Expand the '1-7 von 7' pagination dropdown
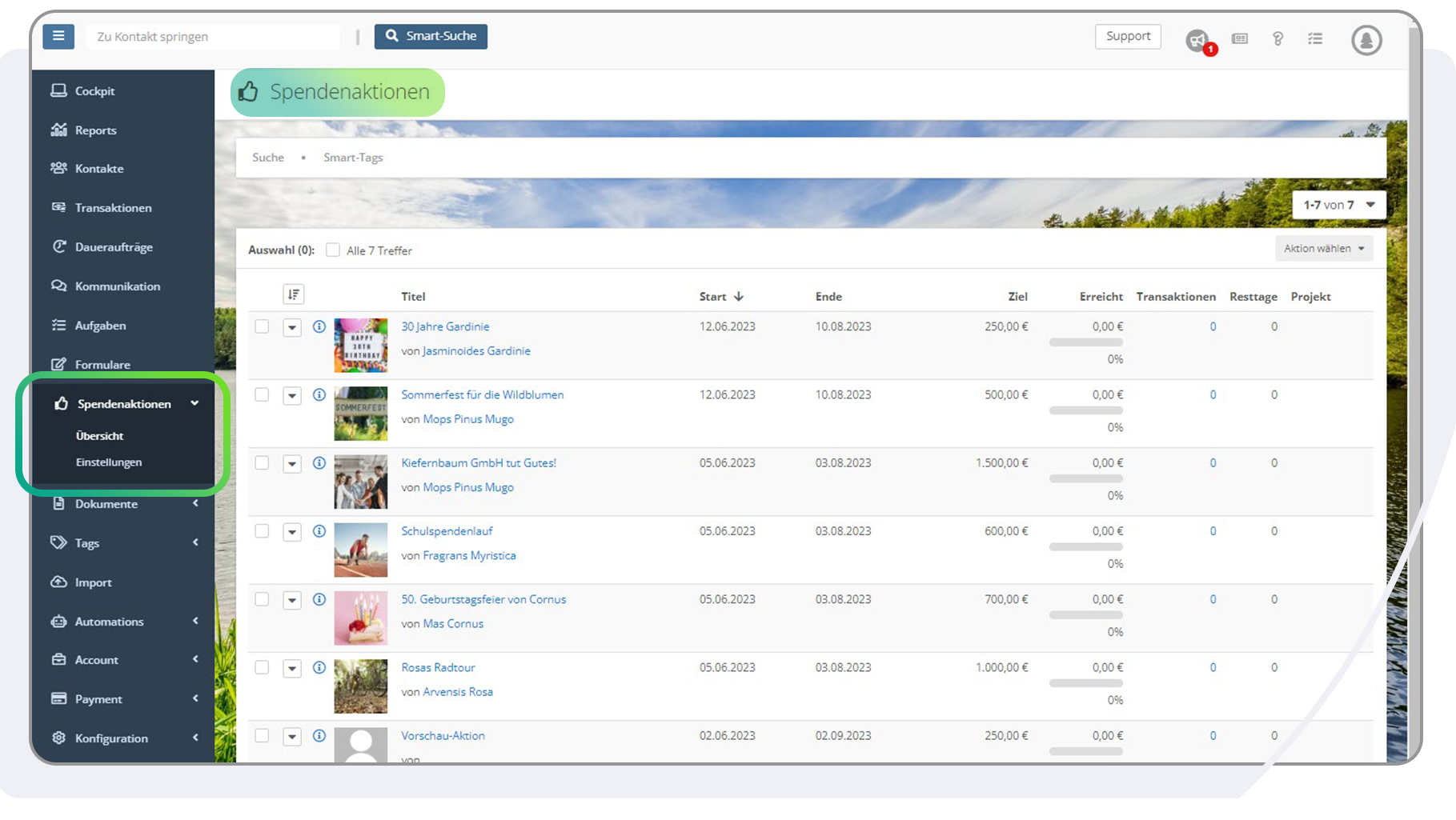This screenshot has width=1456, height=820. pyautogui.click(x=1338, y=205)
